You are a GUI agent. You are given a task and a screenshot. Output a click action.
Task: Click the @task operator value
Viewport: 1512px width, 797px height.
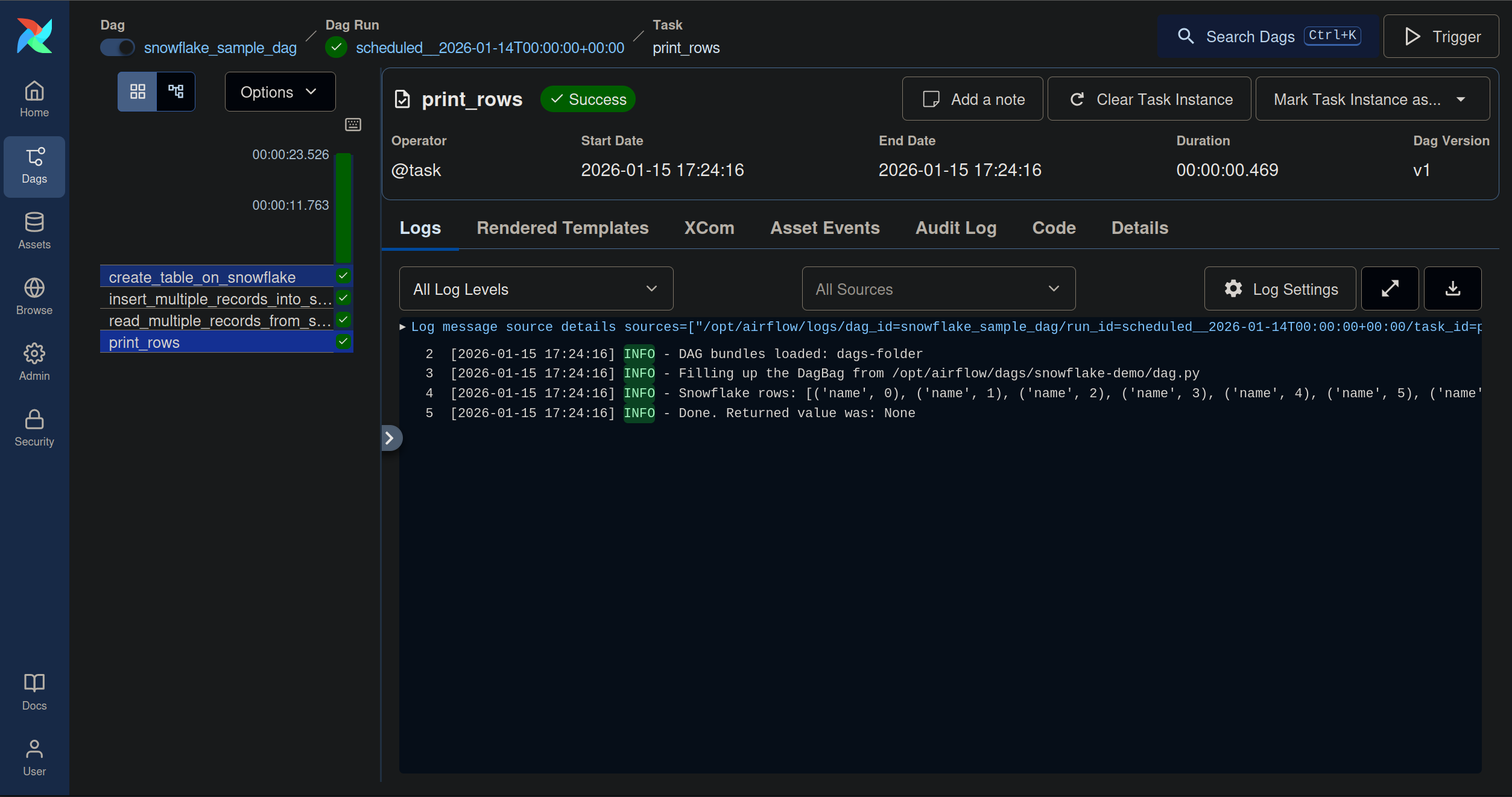point(416,171)
